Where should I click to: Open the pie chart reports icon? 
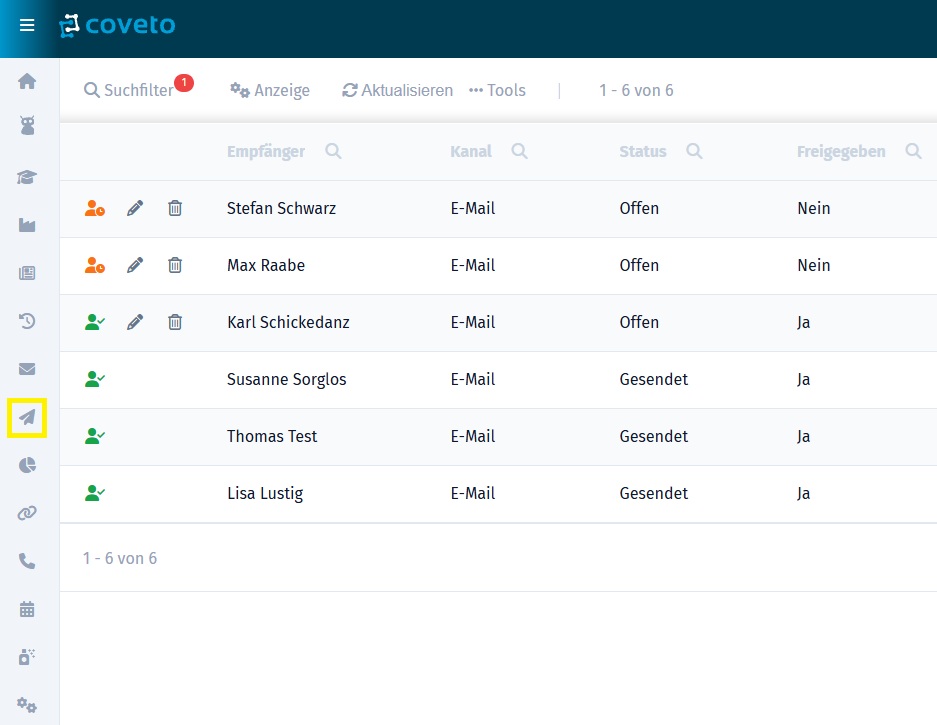pos(27,465)
